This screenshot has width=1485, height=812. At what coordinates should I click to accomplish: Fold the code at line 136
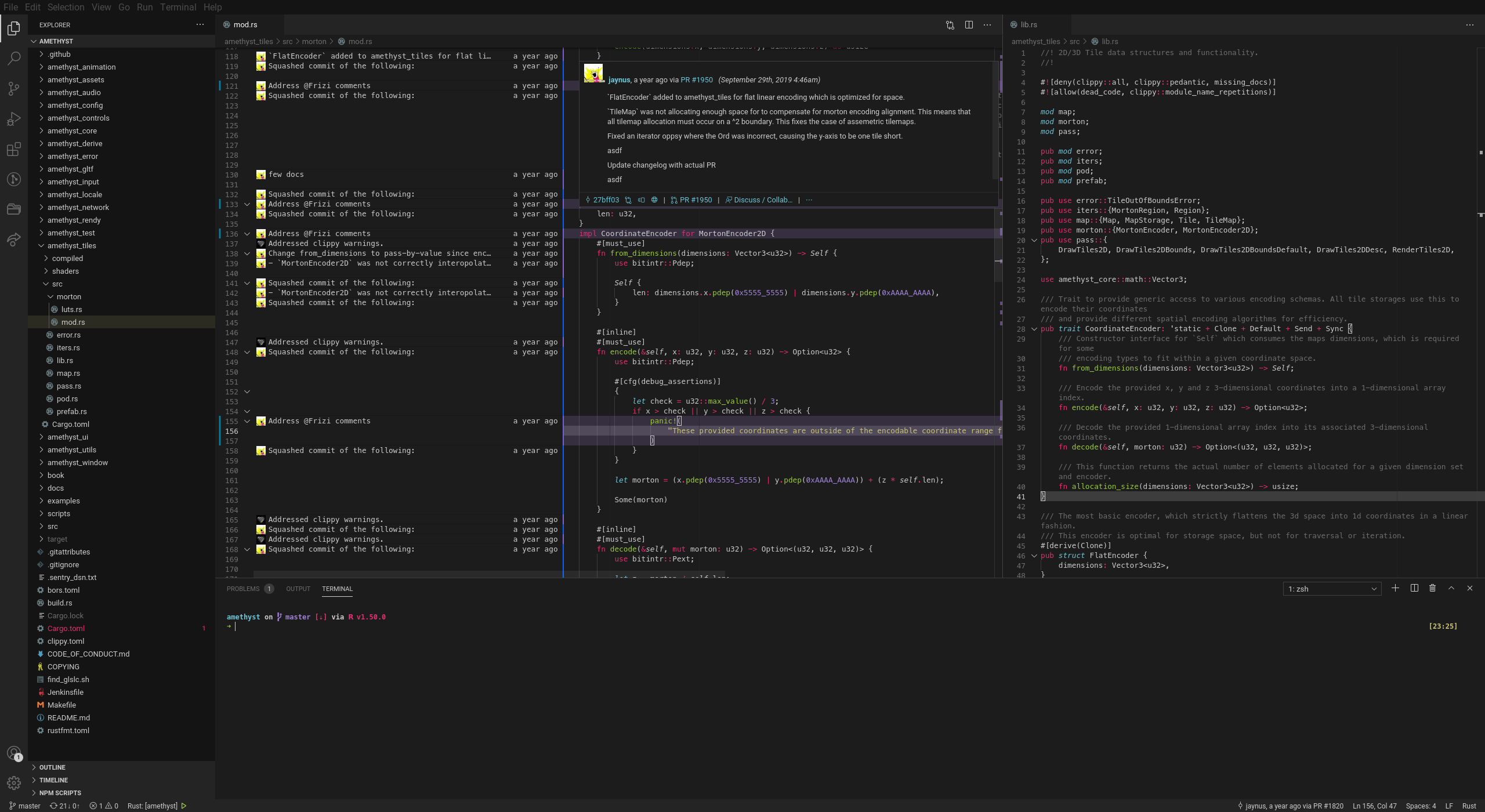pyautogui.click(x=247, y=234)
